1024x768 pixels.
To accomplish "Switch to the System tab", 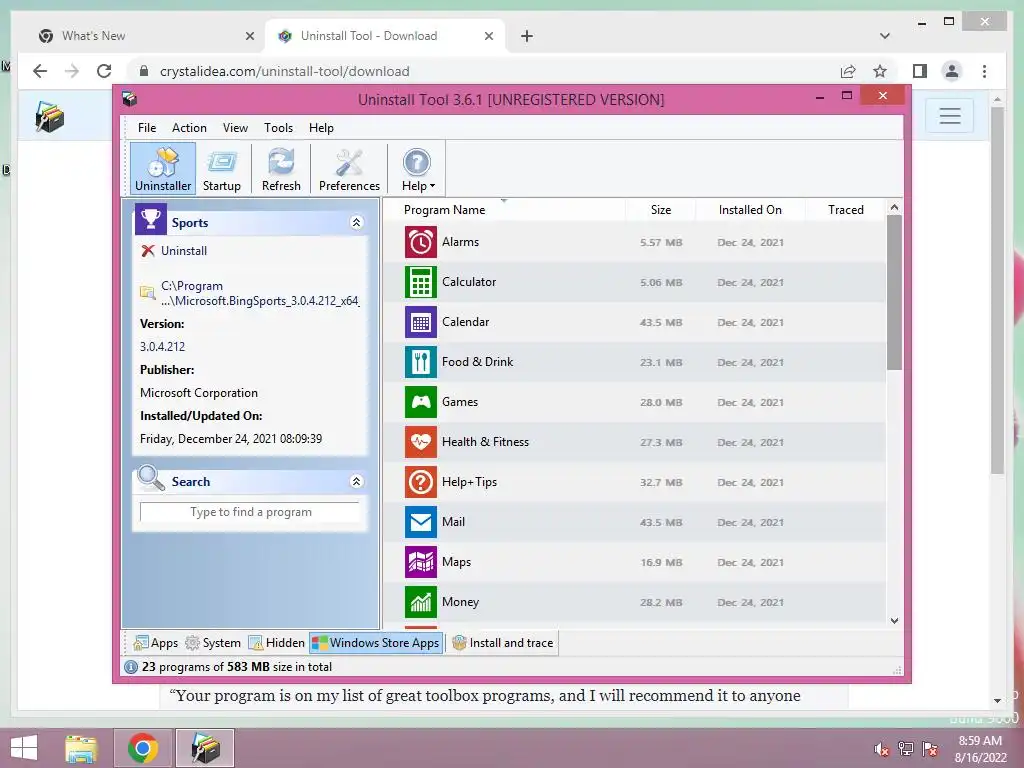I will click(213, 643).
